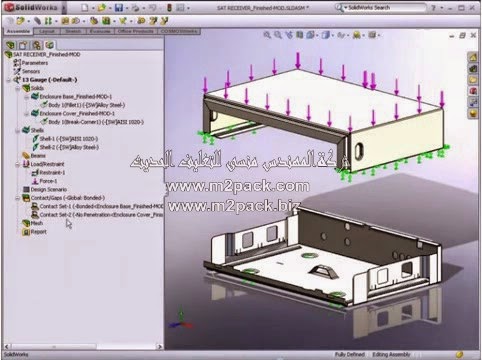
Task: Open File Explorer folder icon in task pane
Action: pos(473,80)
